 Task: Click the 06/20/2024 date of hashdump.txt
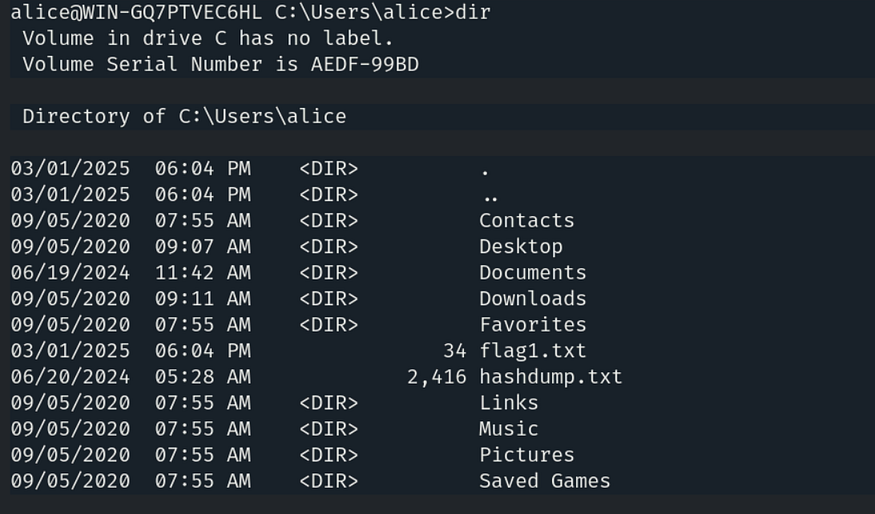(70, 377)
